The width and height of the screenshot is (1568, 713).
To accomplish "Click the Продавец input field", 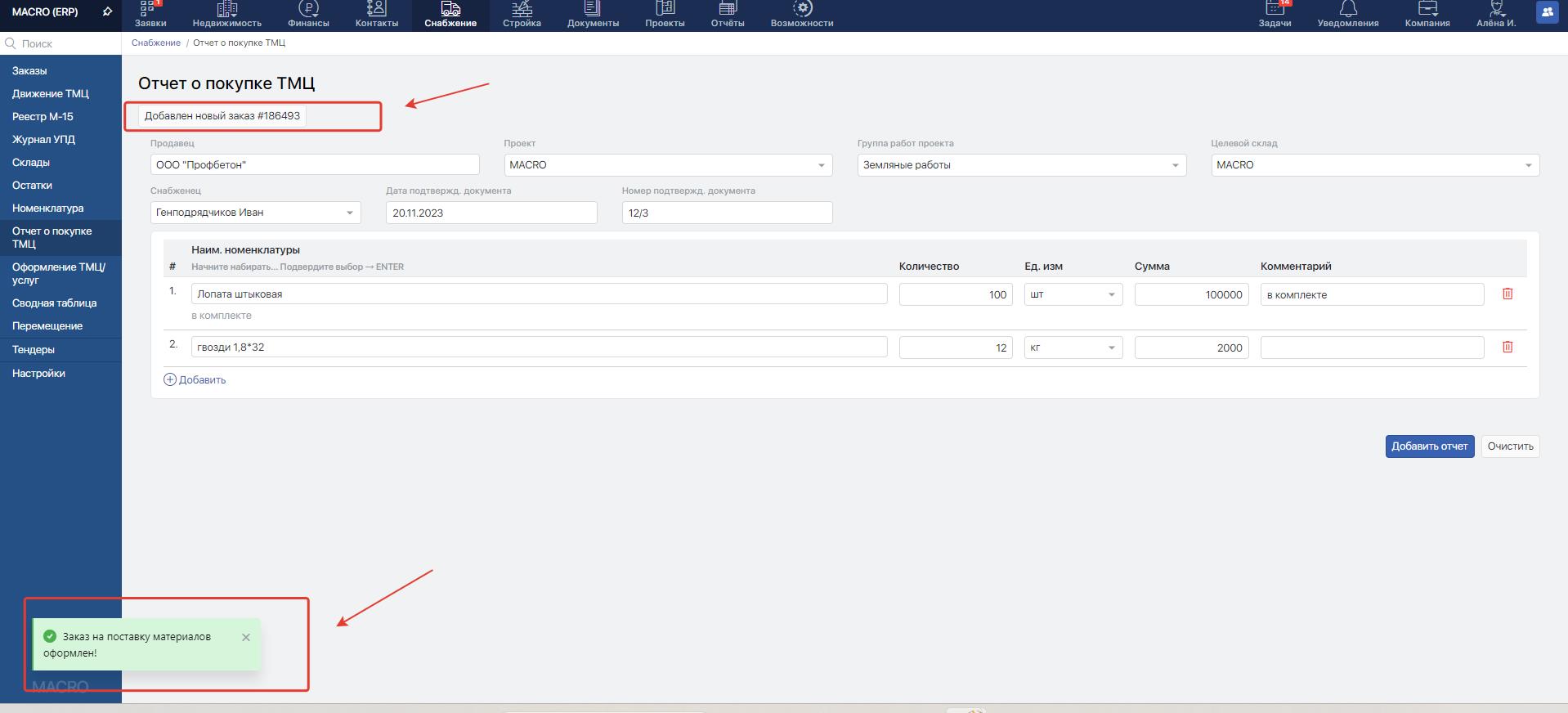I will (x=314, y=165).
